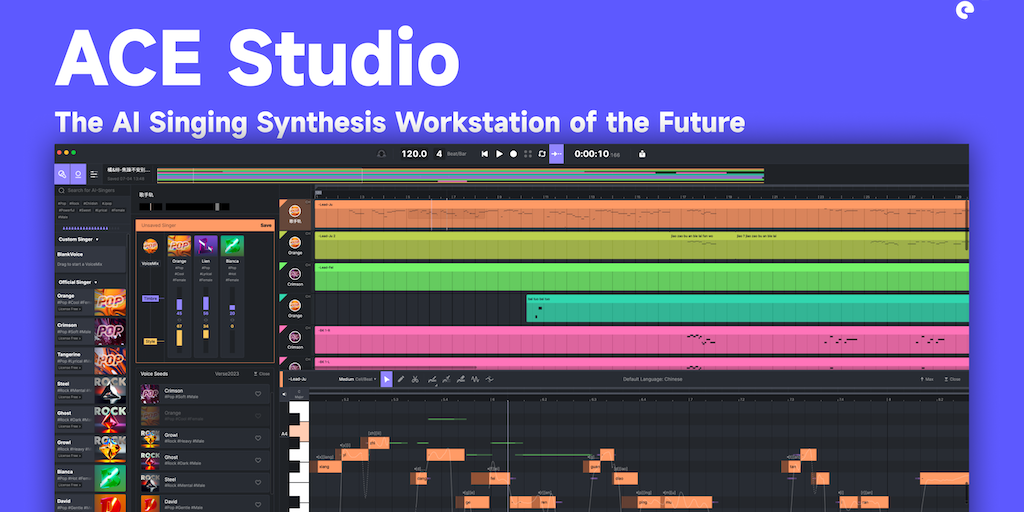Click the four-dot grid icon in transport
The height and width of the screenshot is (512, 1024).
[528, 154]
